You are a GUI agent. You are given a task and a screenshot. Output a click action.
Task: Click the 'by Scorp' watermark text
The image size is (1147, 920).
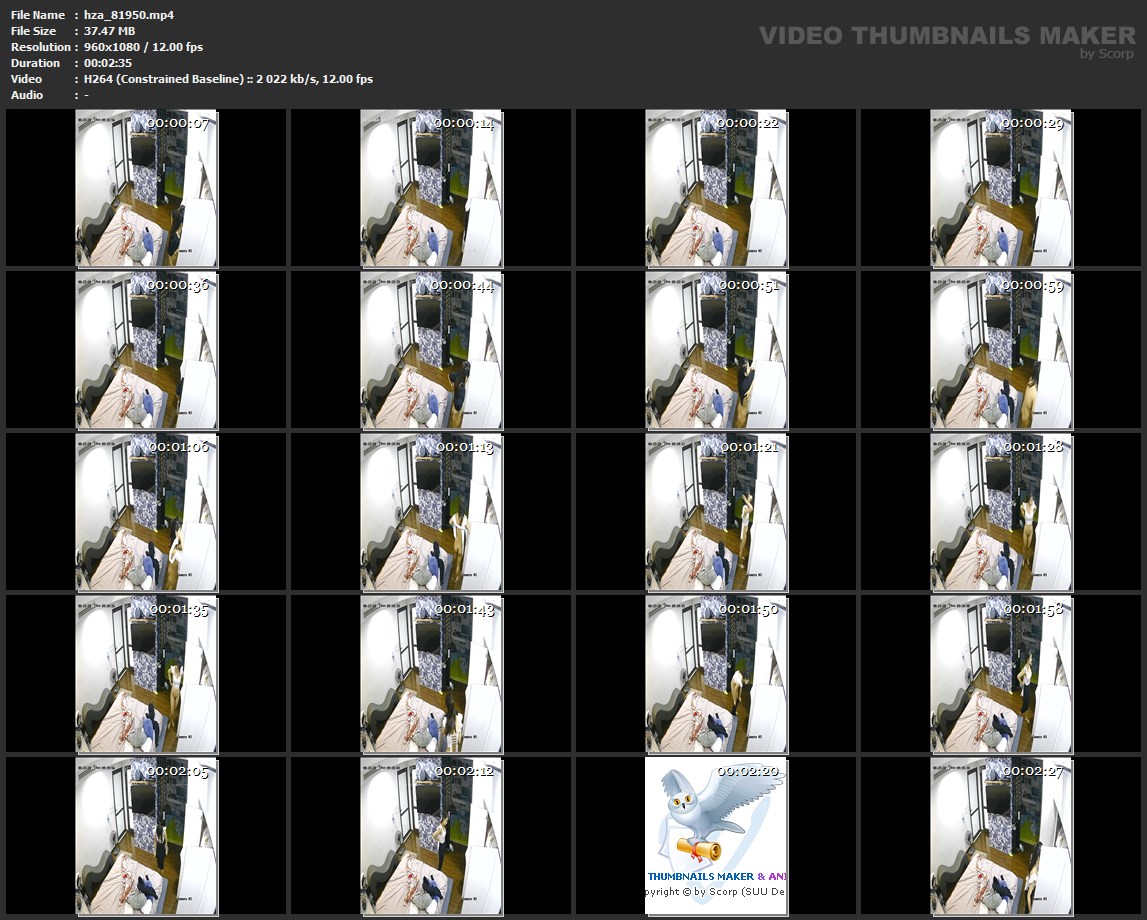[x=1107, y=54]
